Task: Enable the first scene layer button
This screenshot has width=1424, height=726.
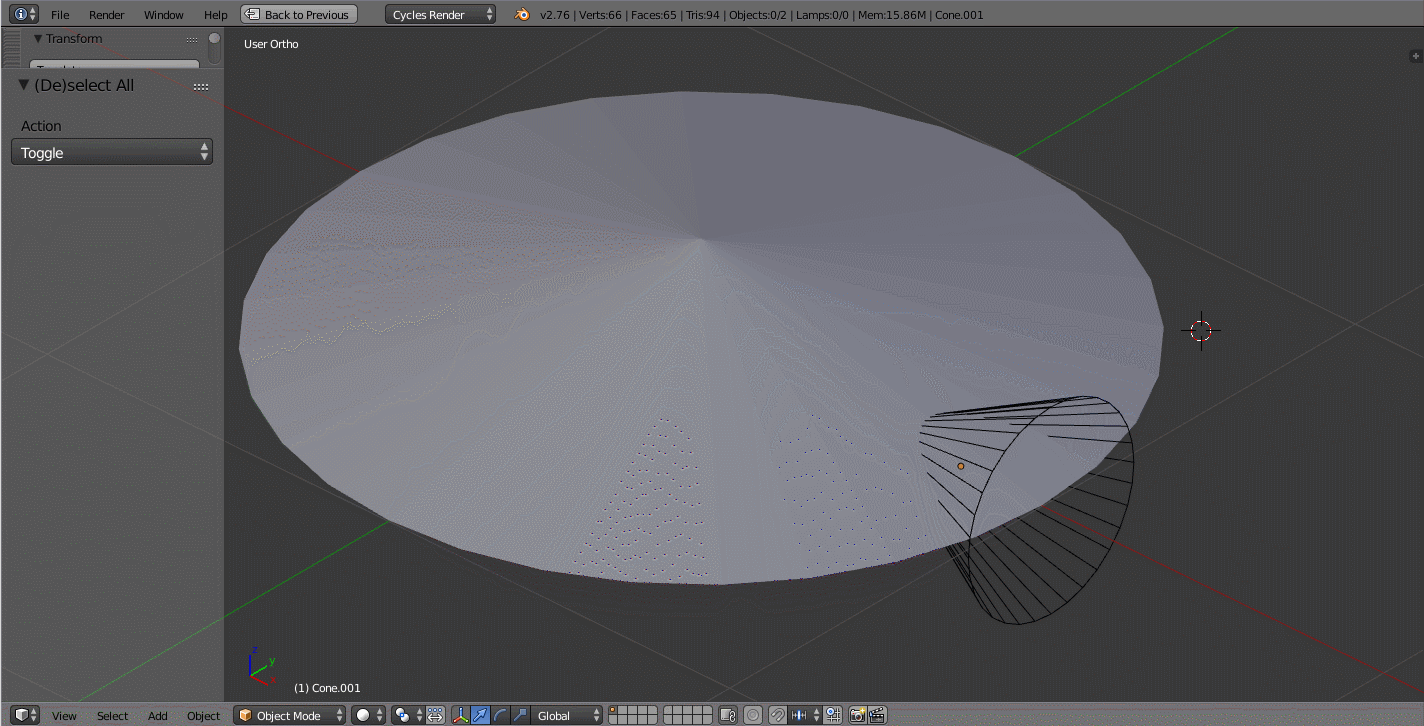Action: tap(614, 711)
